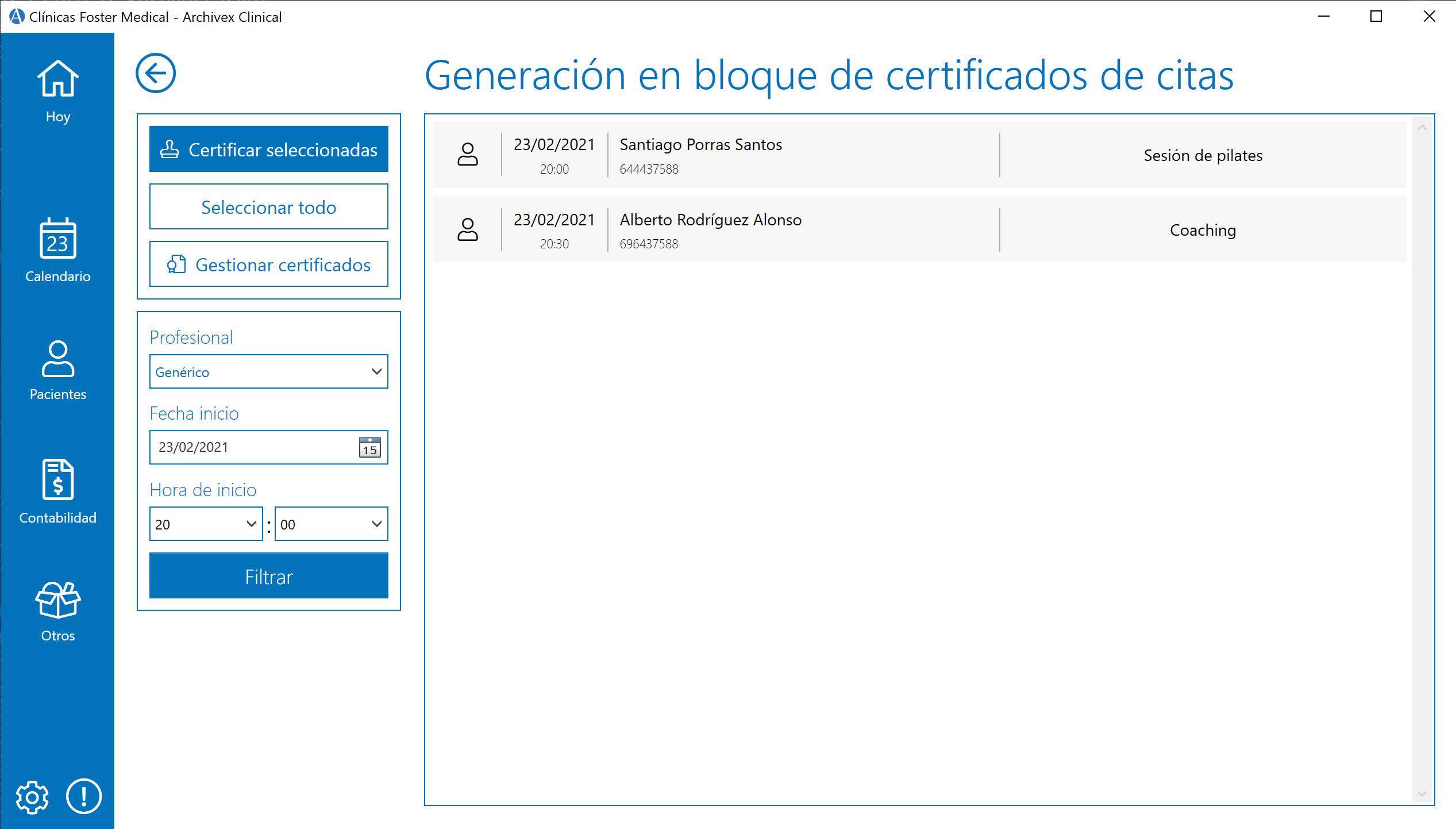Navigate home with the Hoy icon
This screenshot has width=1456, height=829.
57,80
